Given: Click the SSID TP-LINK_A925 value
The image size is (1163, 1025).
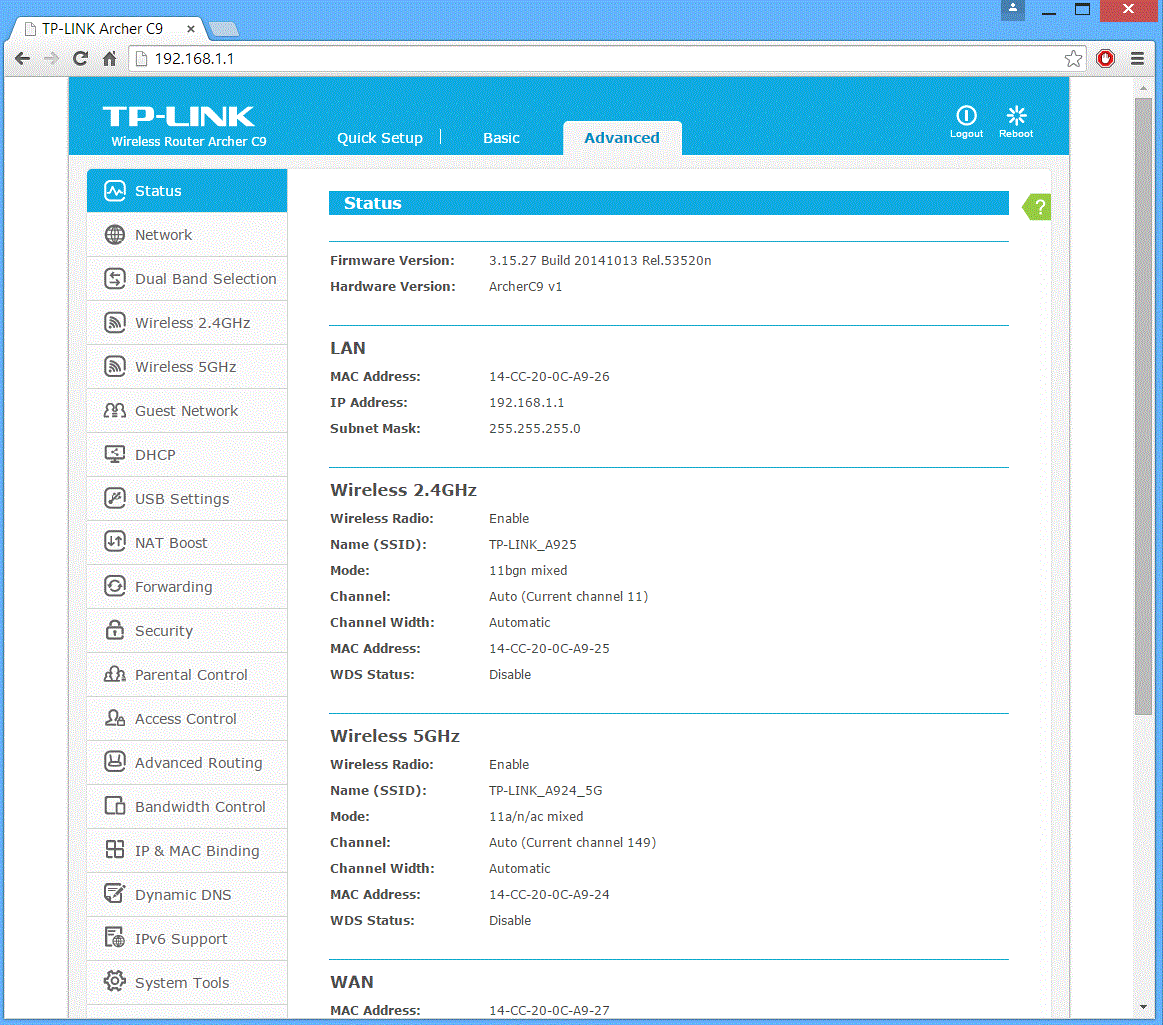Looking at the screenshot, I should (532, 544).
